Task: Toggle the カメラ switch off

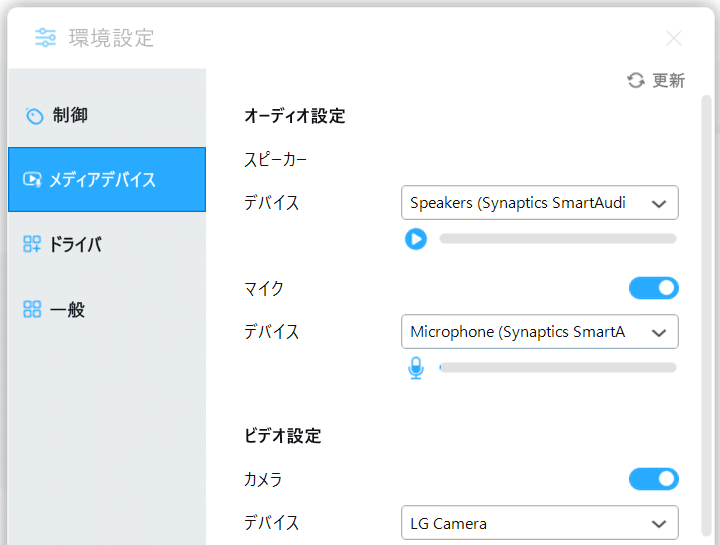Action: pos(654,479)
